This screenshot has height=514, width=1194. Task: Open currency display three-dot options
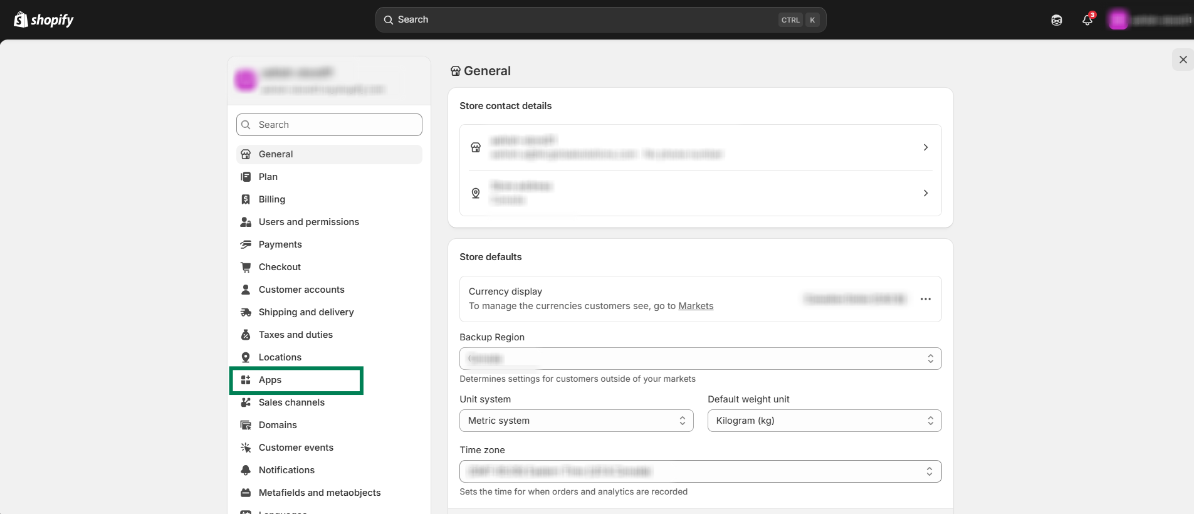point(926,299)
